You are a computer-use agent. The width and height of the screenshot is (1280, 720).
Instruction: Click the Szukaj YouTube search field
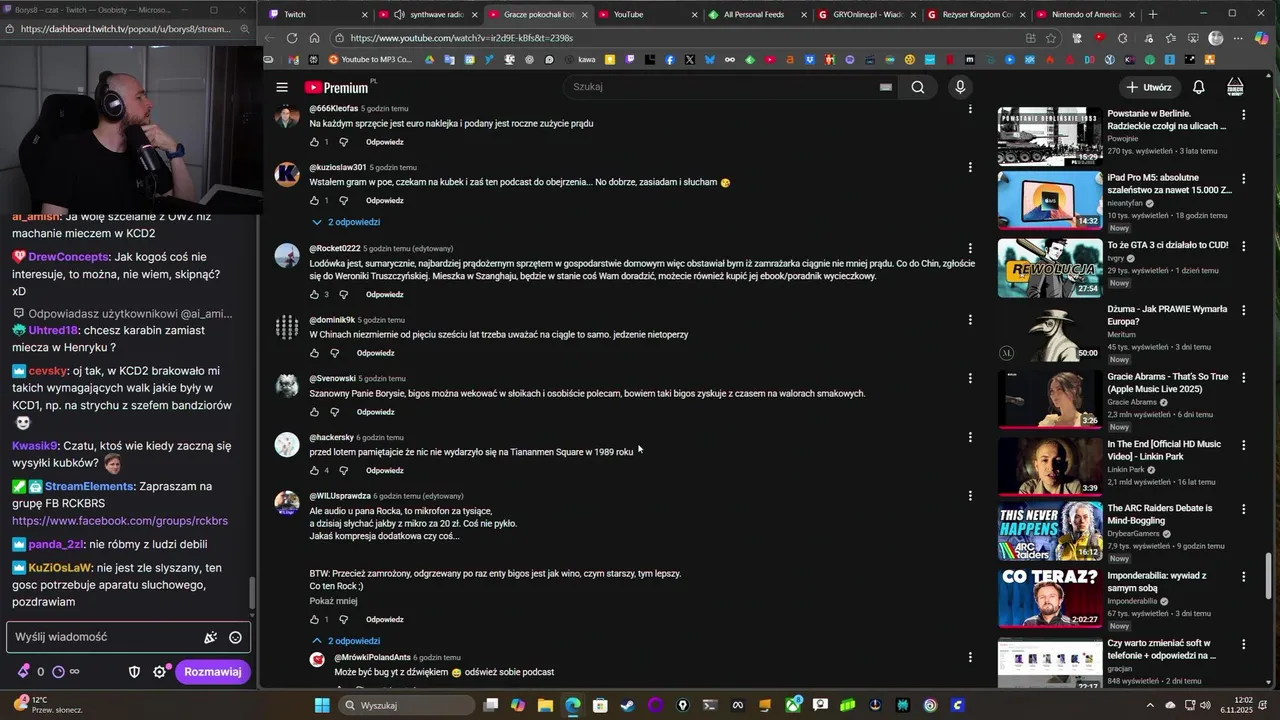(720, 87)
